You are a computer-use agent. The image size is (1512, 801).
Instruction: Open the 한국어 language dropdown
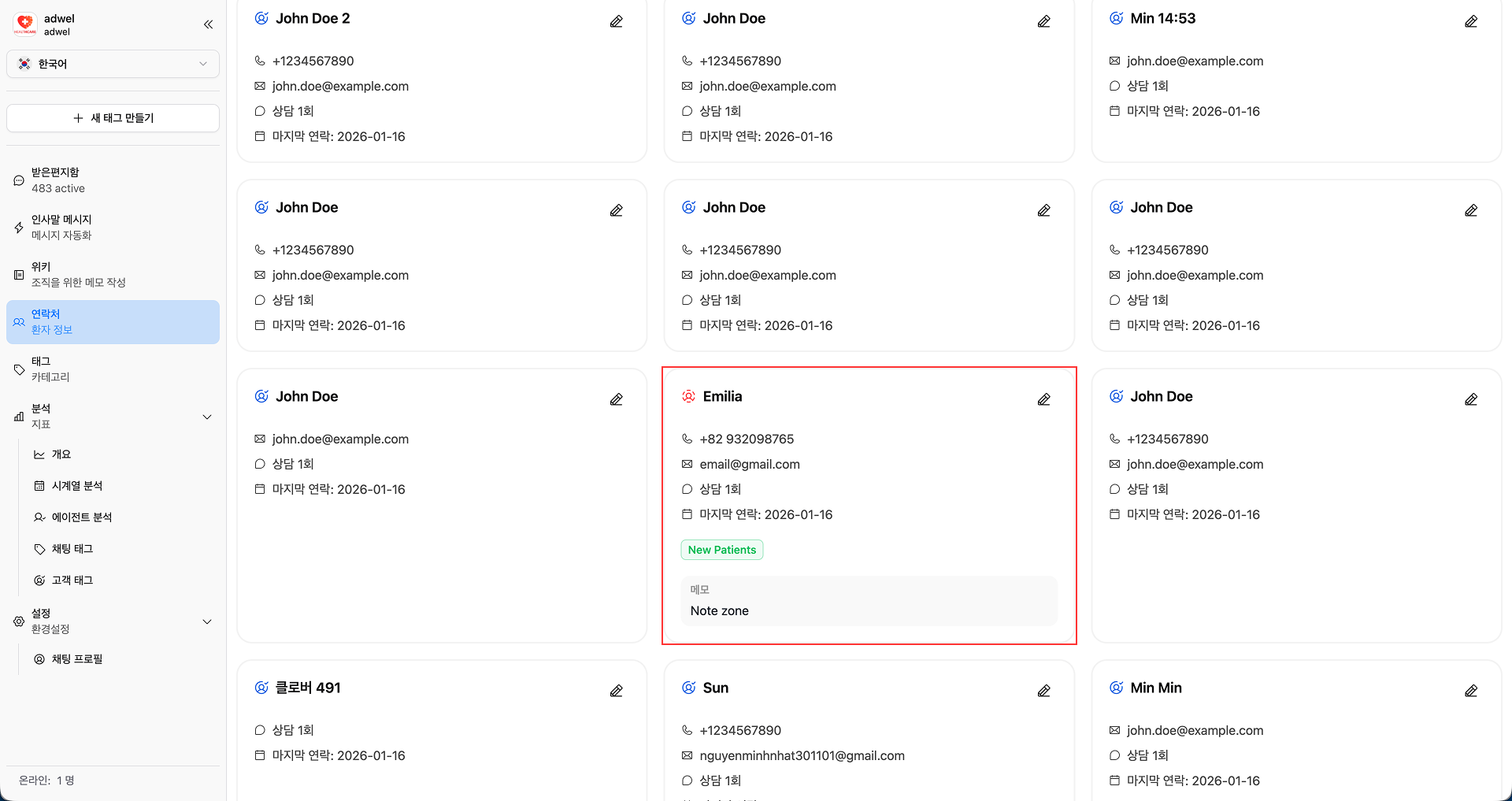113,64
